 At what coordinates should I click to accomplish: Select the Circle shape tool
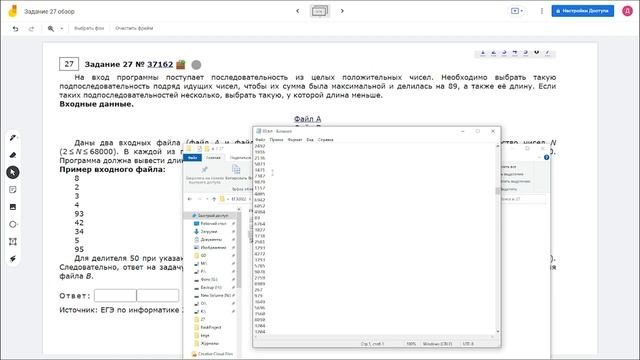13,224
